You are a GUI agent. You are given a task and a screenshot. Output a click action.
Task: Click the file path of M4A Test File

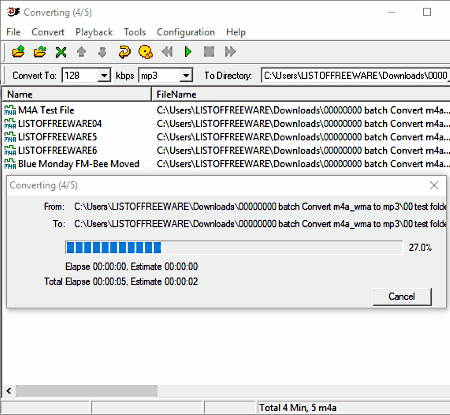(x=303, y=110)
